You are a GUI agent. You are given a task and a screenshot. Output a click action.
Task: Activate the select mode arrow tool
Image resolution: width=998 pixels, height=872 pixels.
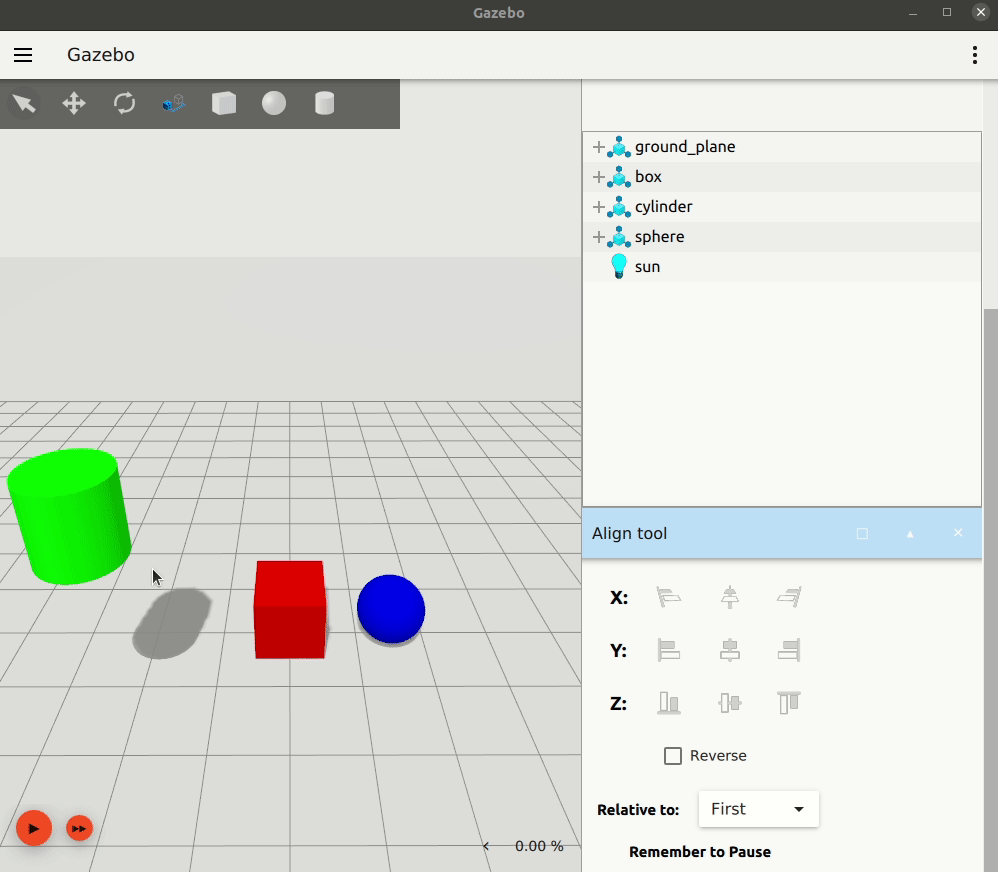(x=24, y=103)
